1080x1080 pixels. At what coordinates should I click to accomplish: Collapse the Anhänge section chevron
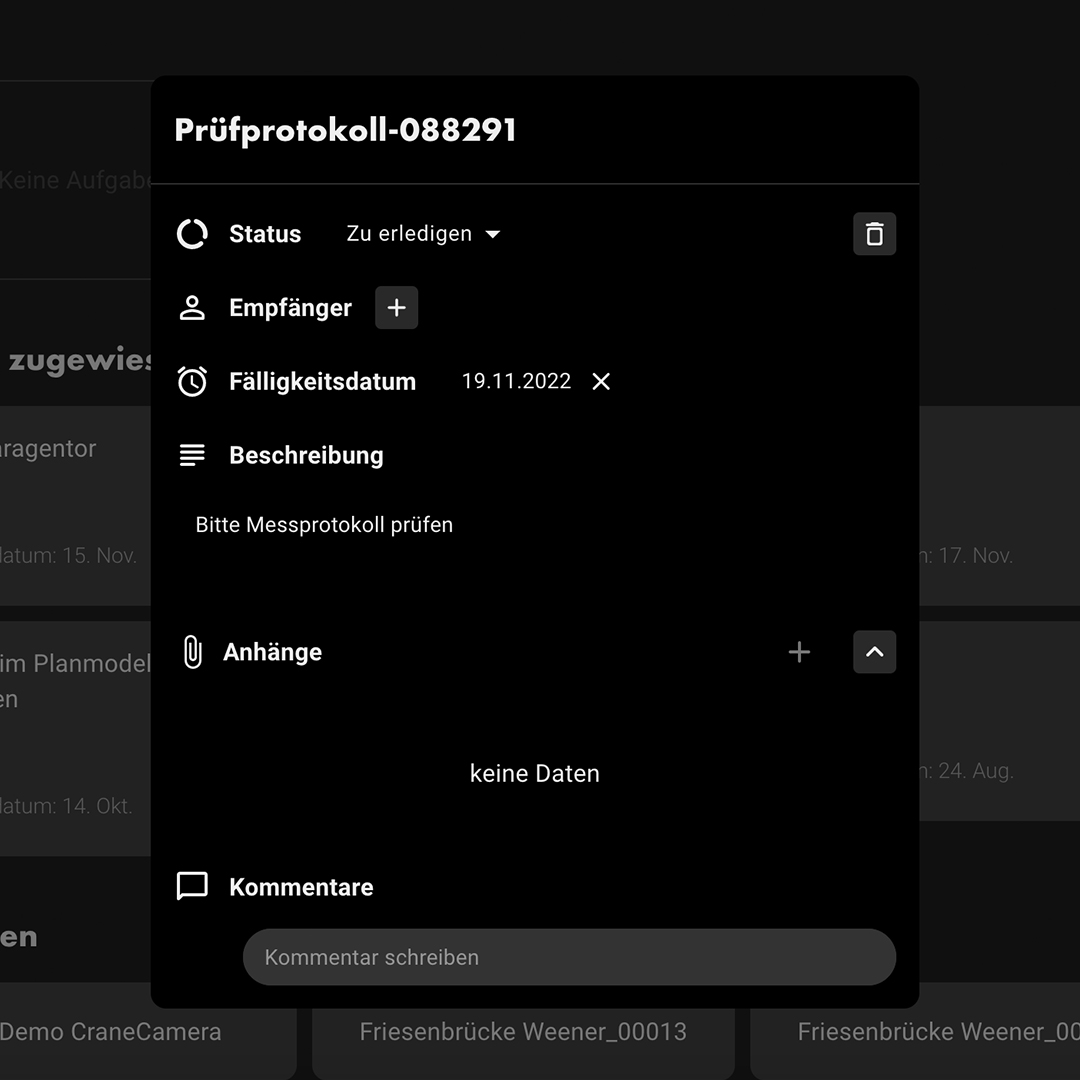(x=874, y=652)
